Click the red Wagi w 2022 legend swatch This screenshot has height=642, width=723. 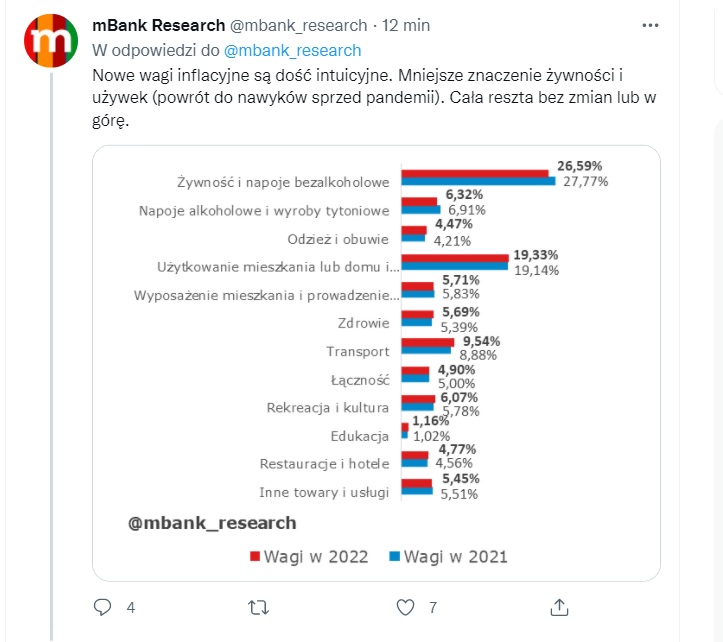[x=255, y=556]
